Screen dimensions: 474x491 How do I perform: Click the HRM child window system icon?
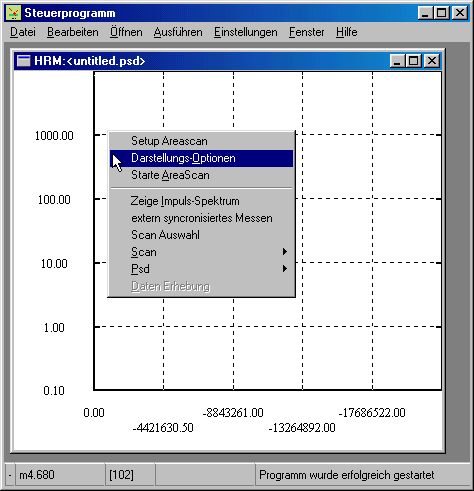pyautogui.click(x=23, y=61)
